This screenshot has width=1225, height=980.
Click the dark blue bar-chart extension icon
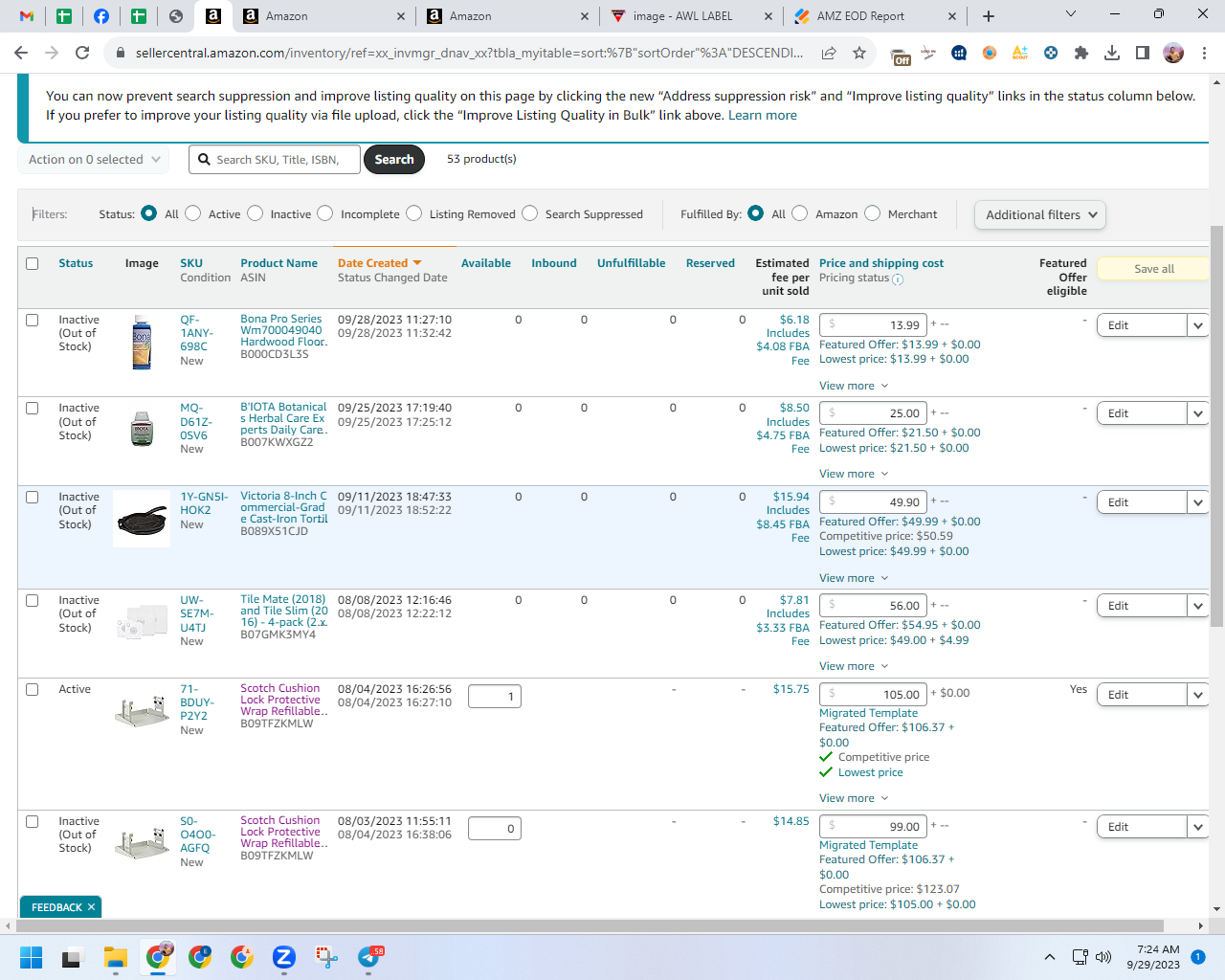pyautogui.click(x=959, y=53)
